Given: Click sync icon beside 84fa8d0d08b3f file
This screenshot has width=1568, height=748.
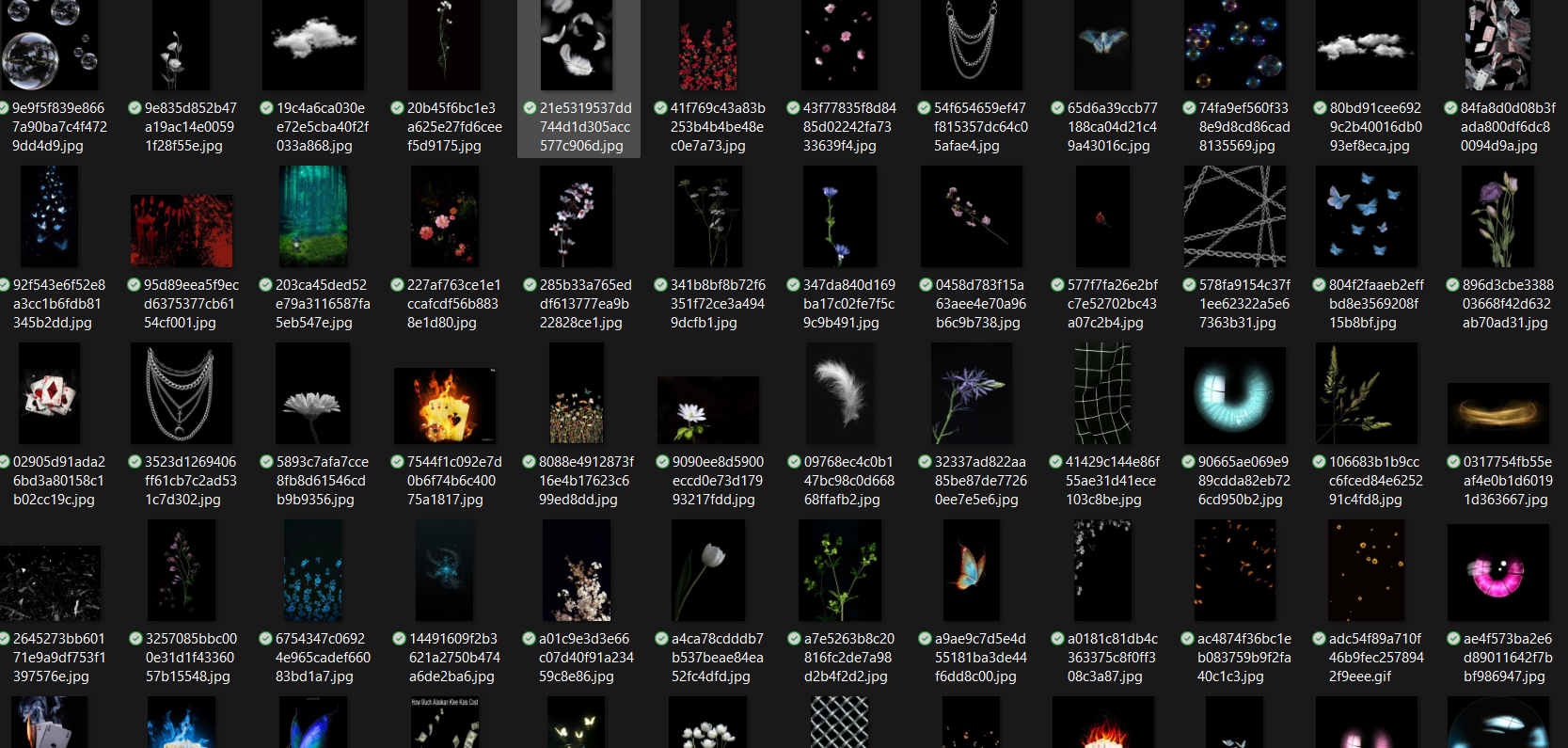Looking at the screenshot, I should 1451,108.
